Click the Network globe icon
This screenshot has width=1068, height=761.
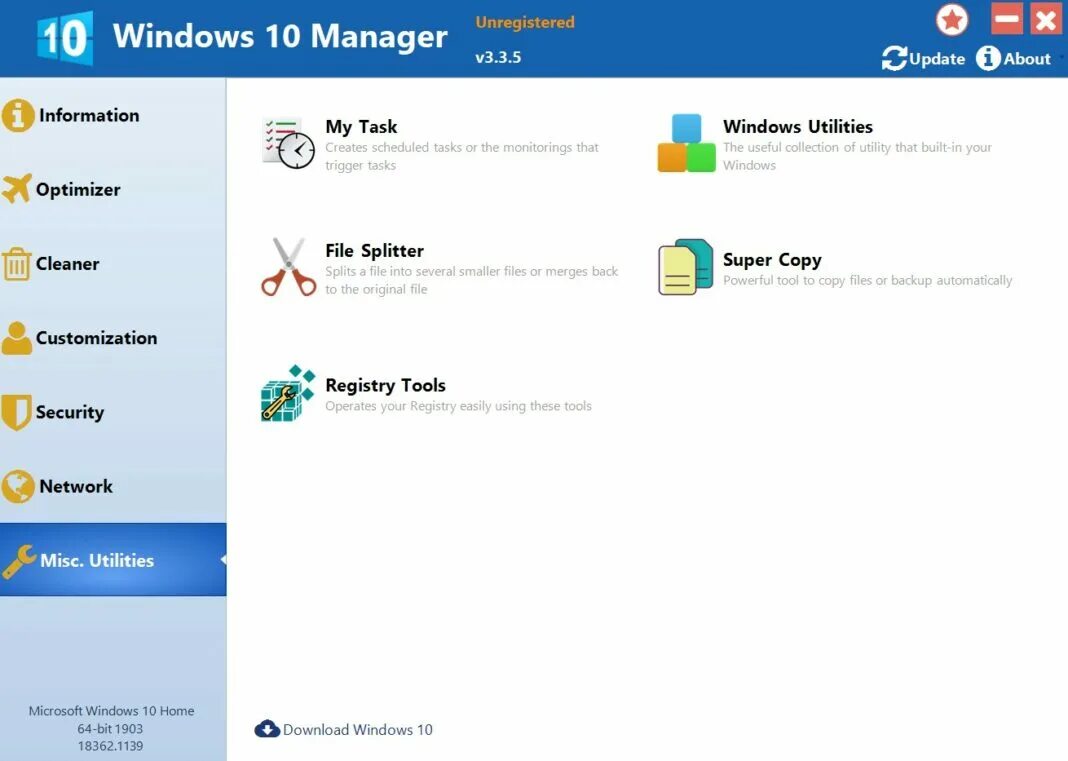point(18,486)
